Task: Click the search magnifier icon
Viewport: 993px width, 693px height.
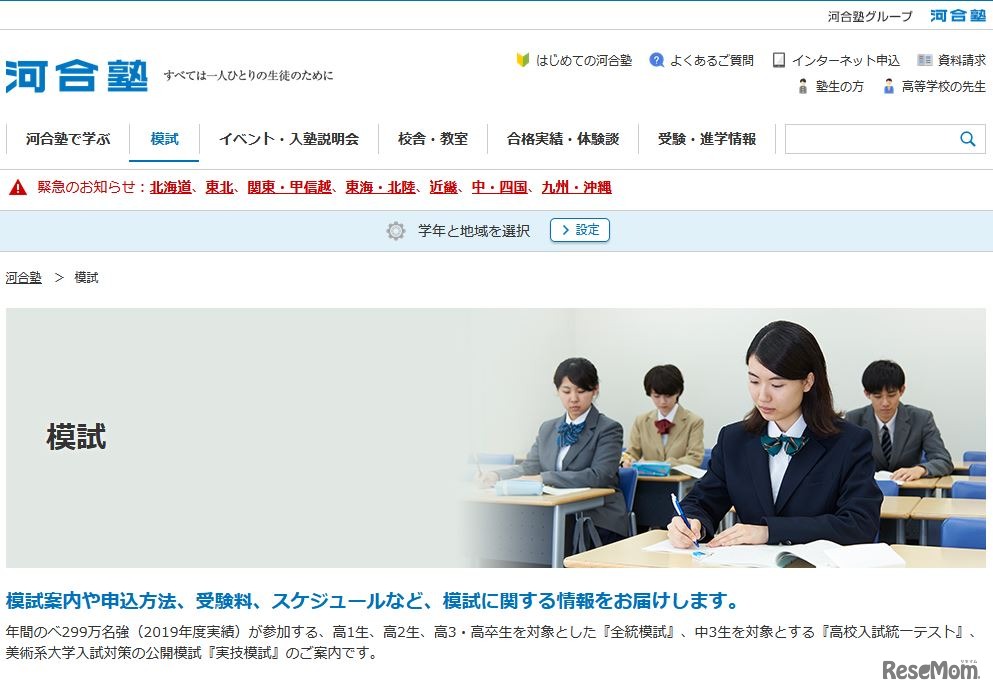Action: click(x=967, y=139)
